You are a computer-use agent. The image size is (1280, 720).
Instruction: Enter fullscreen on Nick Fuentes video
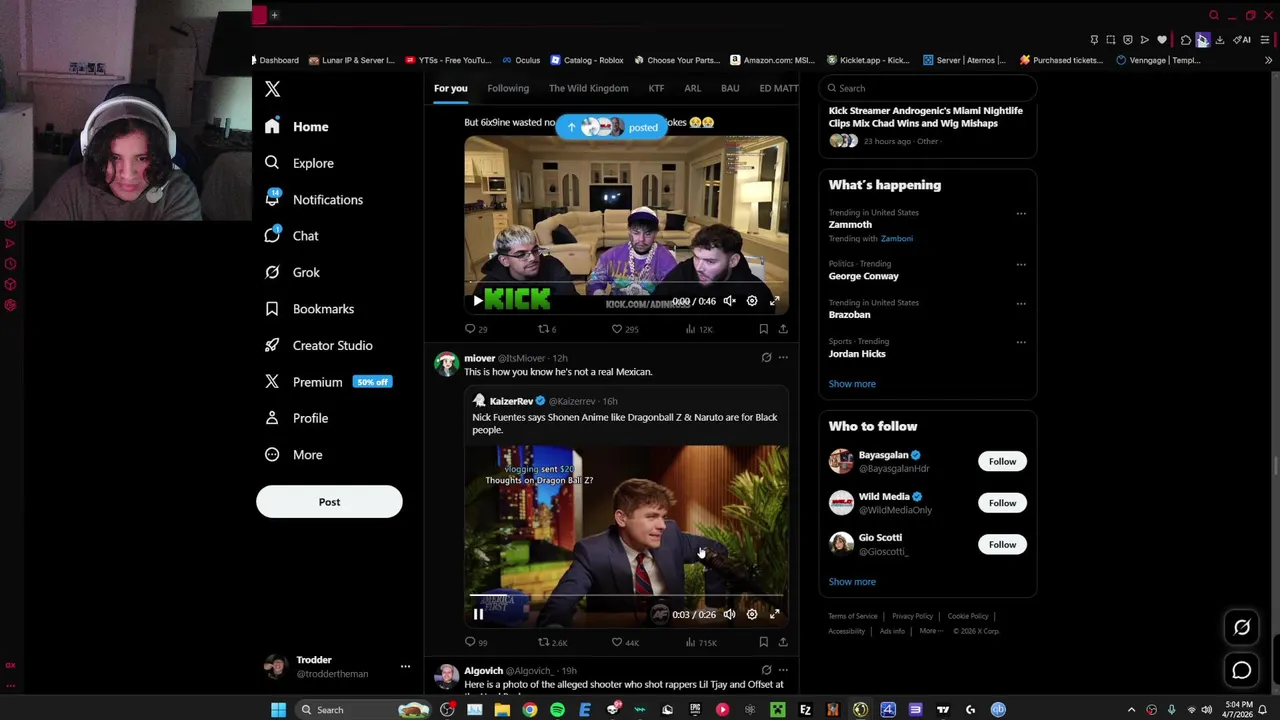coord(774,614)
